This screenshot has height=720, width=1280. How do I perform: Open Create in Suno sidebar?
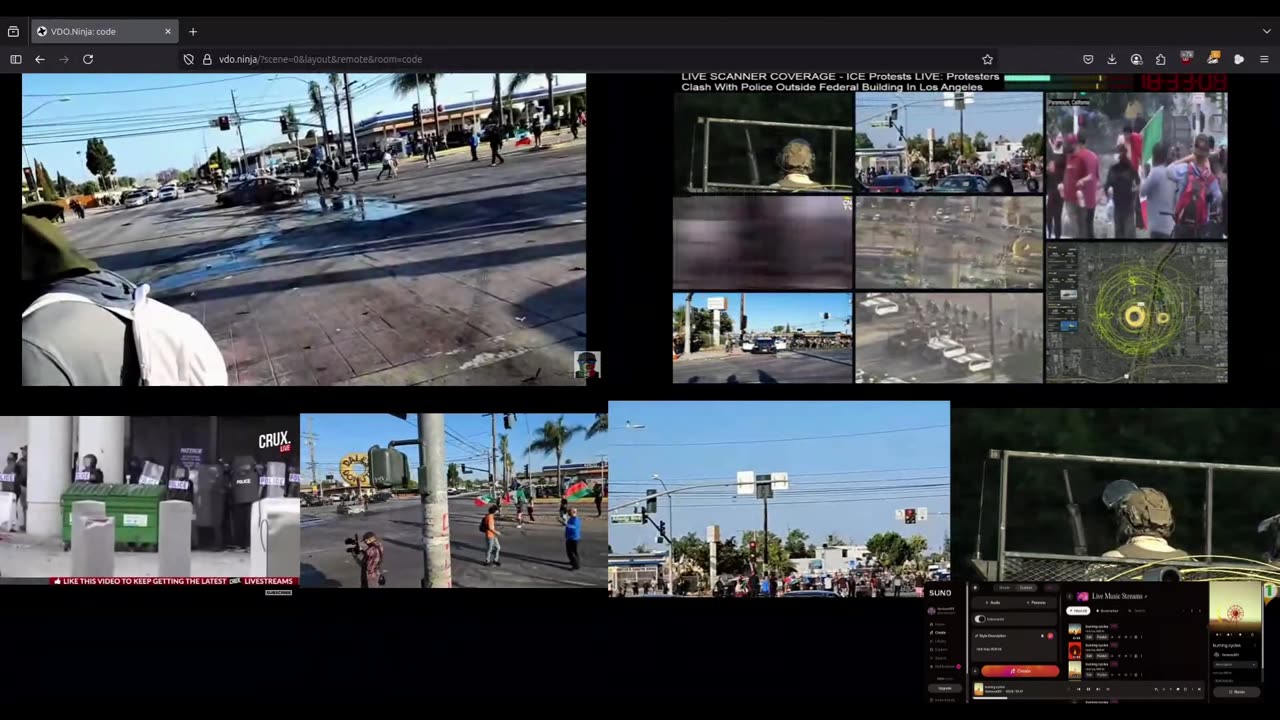pyautogui.click(x=938, y=633)
